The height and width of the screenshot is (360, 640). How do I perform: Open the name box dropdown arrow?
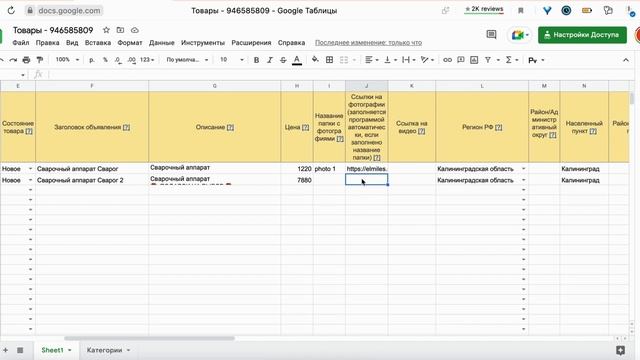(x=23, y=75)
